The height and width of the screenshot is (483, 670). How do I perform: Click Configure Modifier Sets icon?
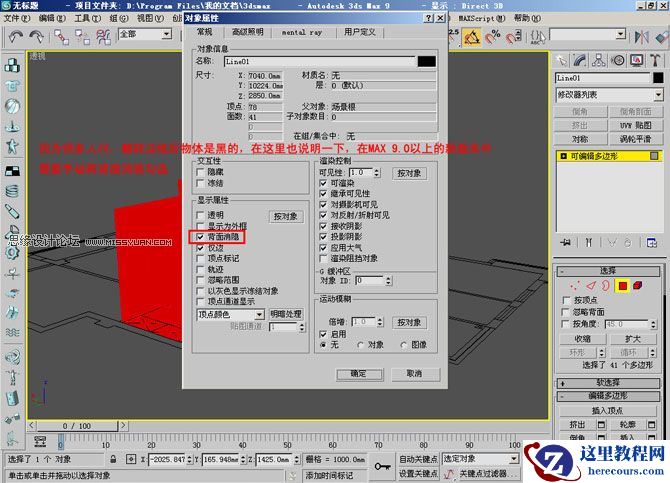652,243
